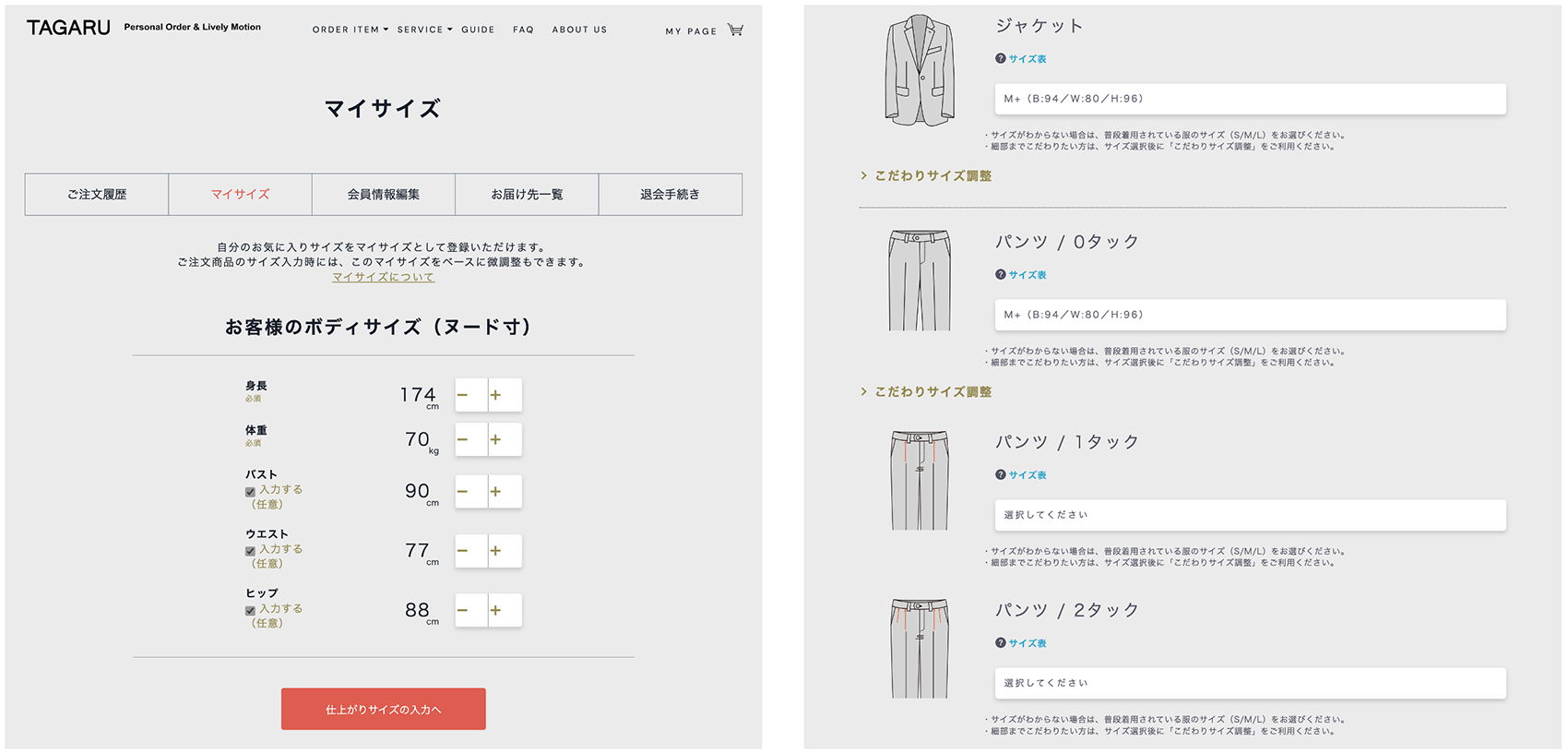Toggle the バスト input checkbox

click(250, 492)
